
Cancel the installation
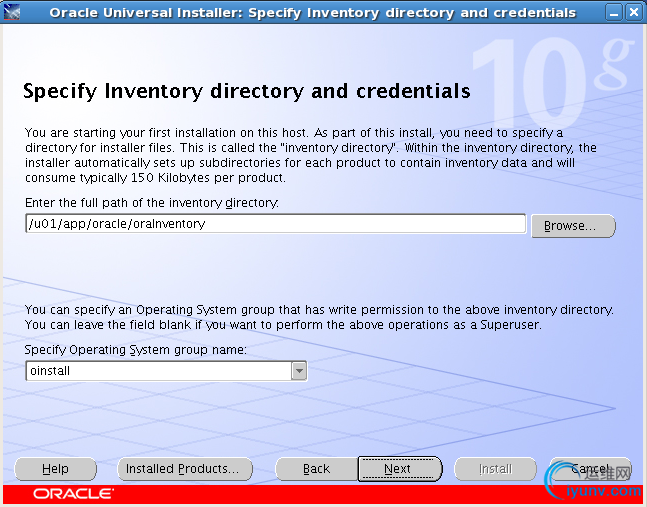590,469
